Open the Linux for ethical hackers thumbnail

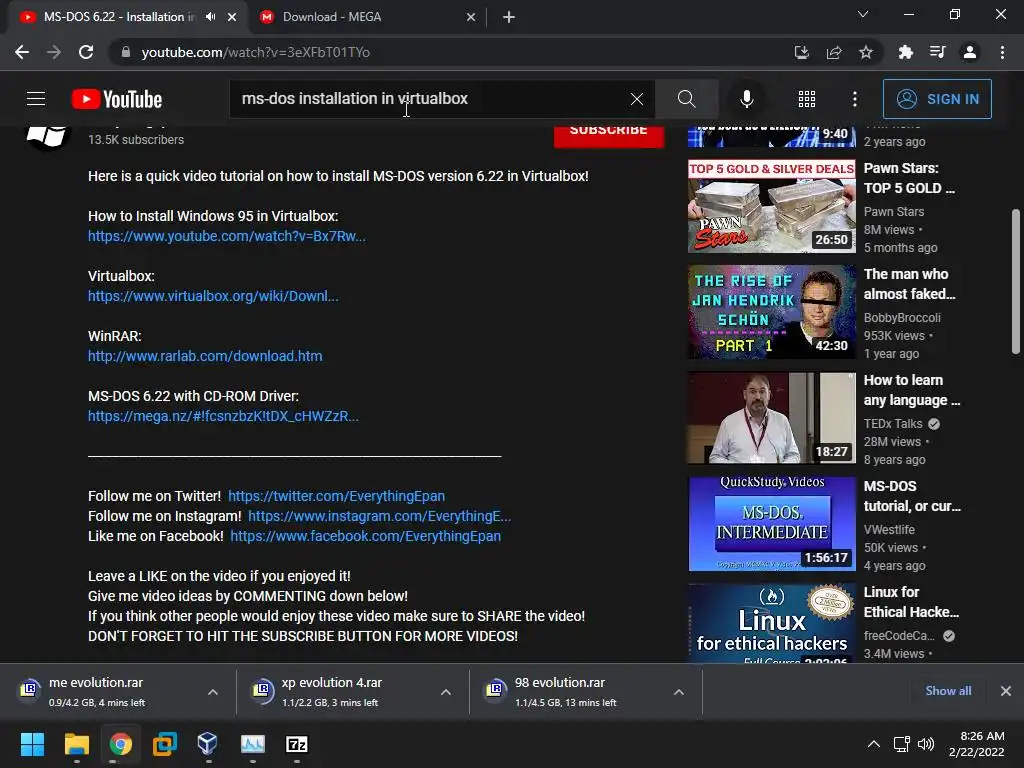pyautogui.click(x=771, y=623)
